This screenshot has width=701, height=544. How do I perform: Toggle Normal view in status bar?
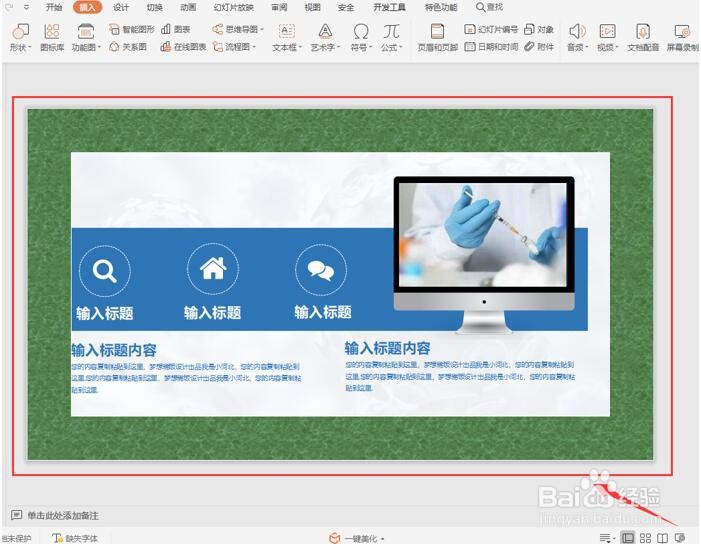pos(628,538)
